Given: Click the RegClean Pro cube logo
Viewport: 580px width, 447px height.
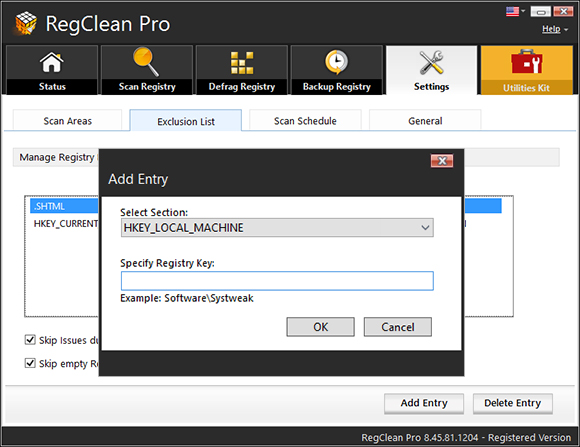Looking at the screenshot, I should (26, 23).
